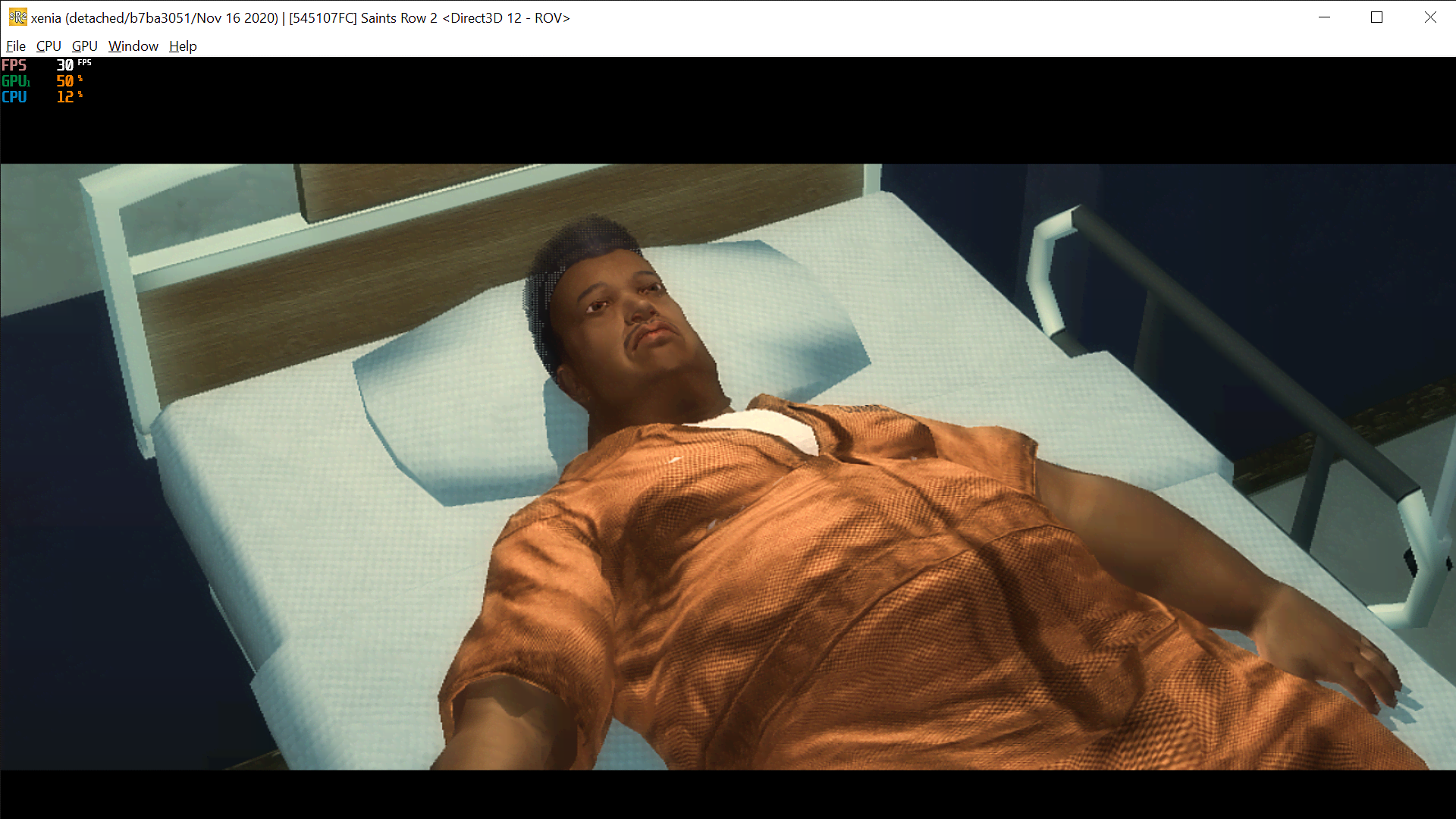Screen dimensions: 1456x819
Task: Click the red FPS overlay label
Action: click(14, 65)
